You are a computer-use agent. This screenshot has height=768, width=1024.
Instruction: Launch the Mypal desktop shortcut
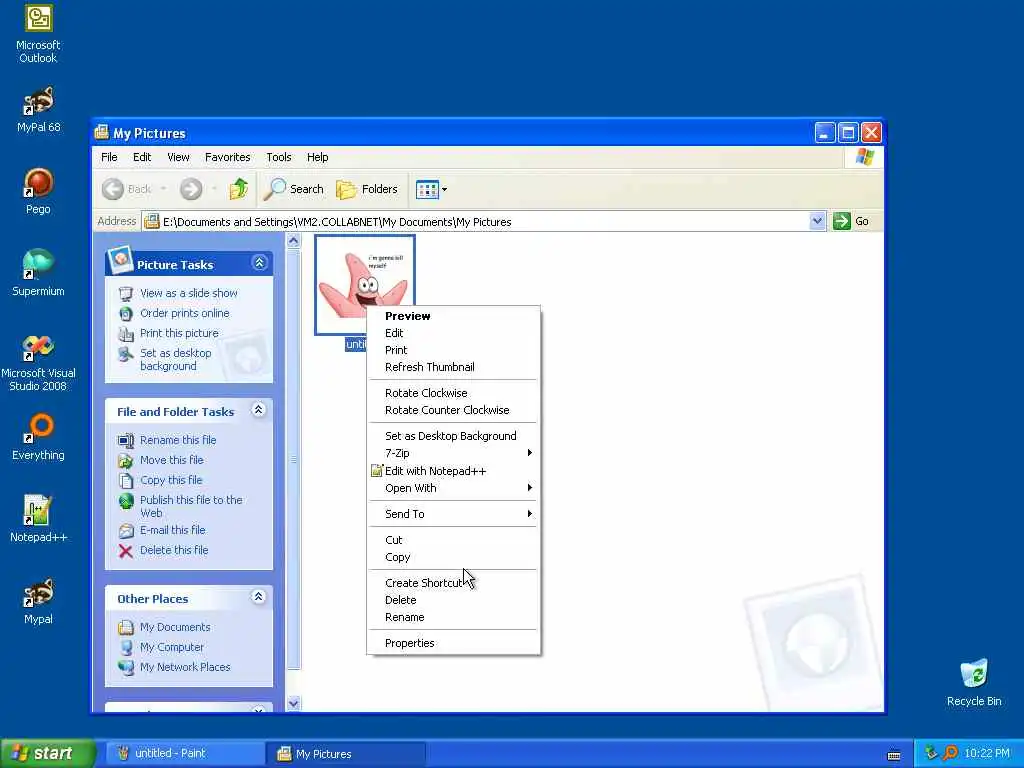tap(38, 602)
